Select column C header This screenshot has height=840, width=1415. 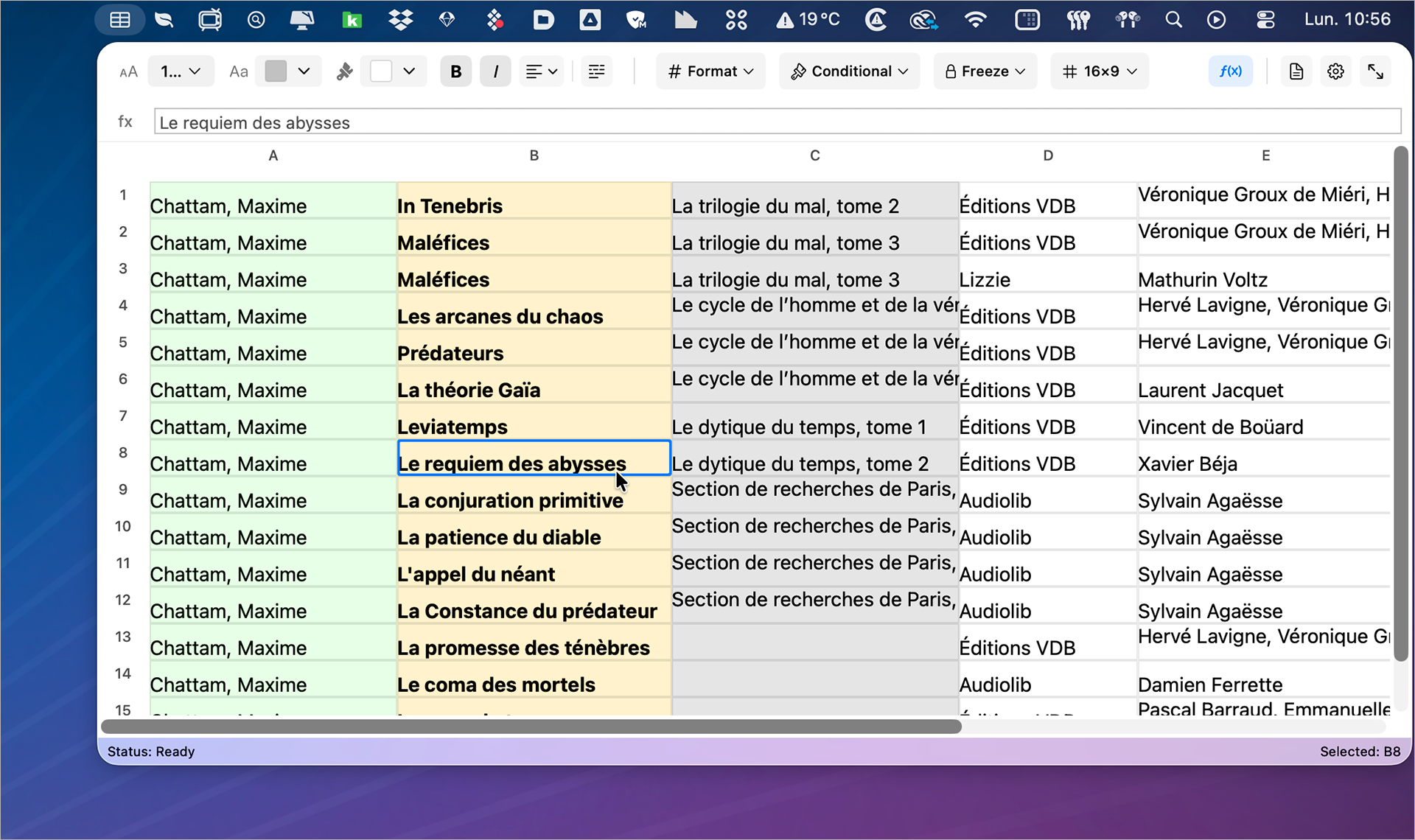[x=815, y=155]
